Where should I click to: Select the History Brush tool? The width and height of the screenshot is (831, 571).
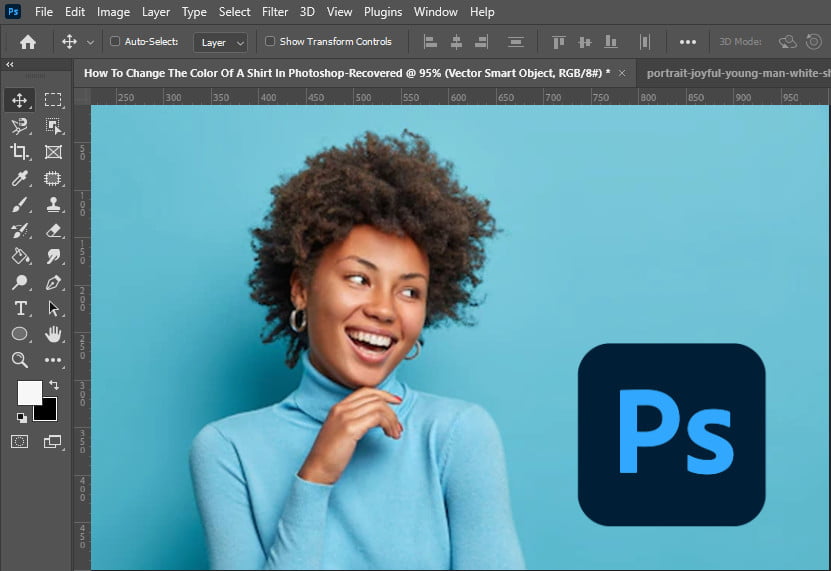tap(20, 230)
